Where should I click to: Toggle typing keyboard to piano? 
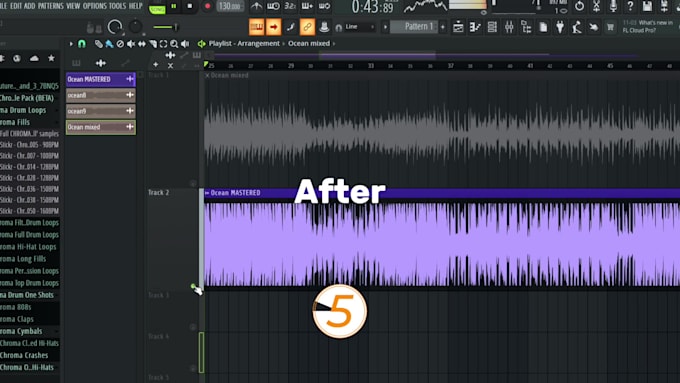[x=256, y=27]
